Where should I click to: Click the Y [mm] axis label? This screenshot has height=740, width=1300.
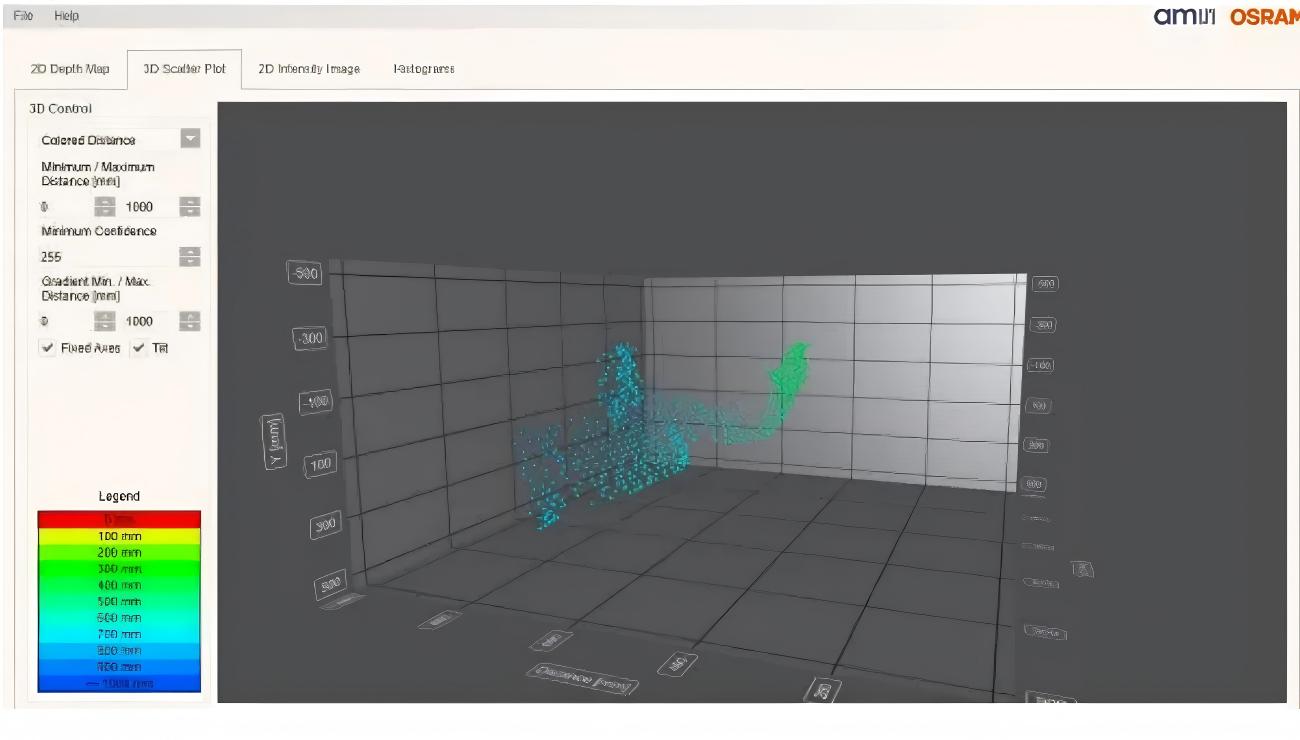(276, 441)
